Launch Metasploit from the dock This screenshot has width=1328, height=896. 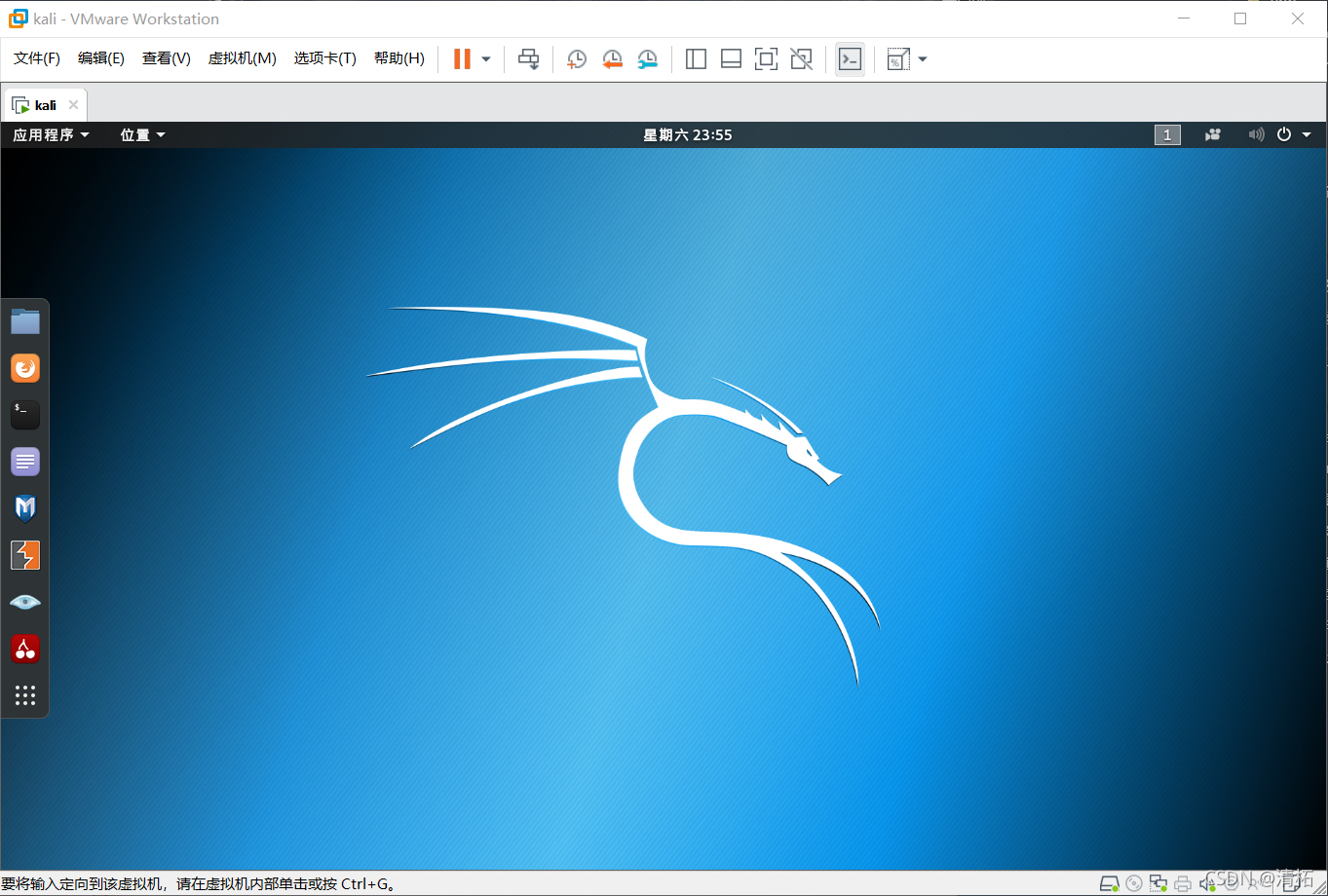[x=25, y=508]
